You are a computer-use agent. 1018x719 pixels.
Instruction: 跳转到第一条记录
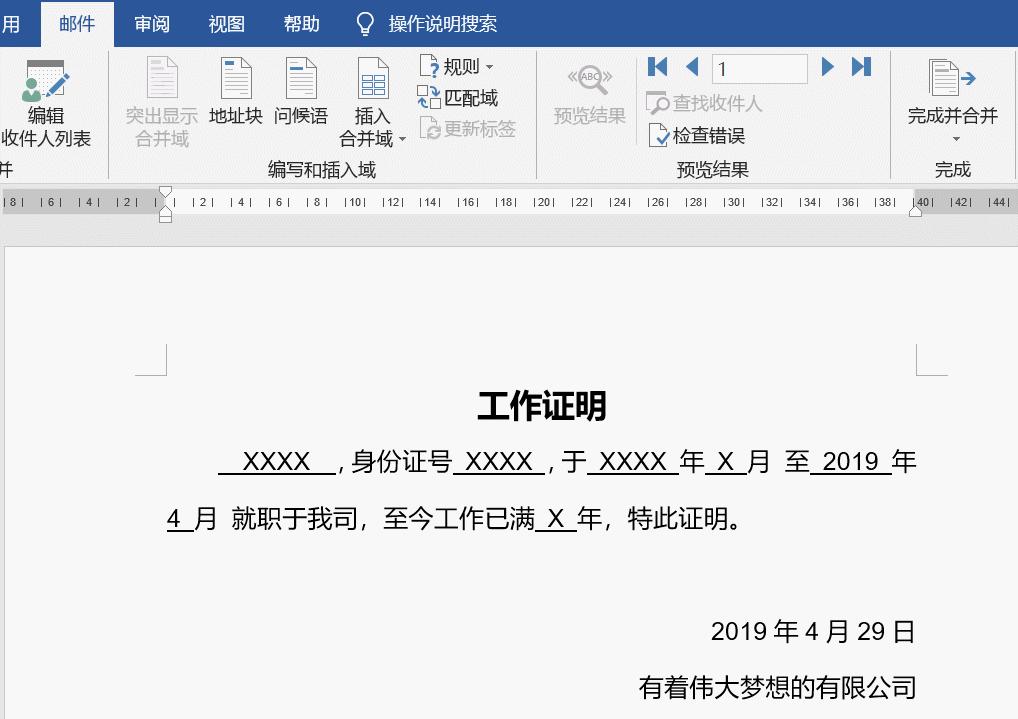pyautogui.click(x=657, y=67)
